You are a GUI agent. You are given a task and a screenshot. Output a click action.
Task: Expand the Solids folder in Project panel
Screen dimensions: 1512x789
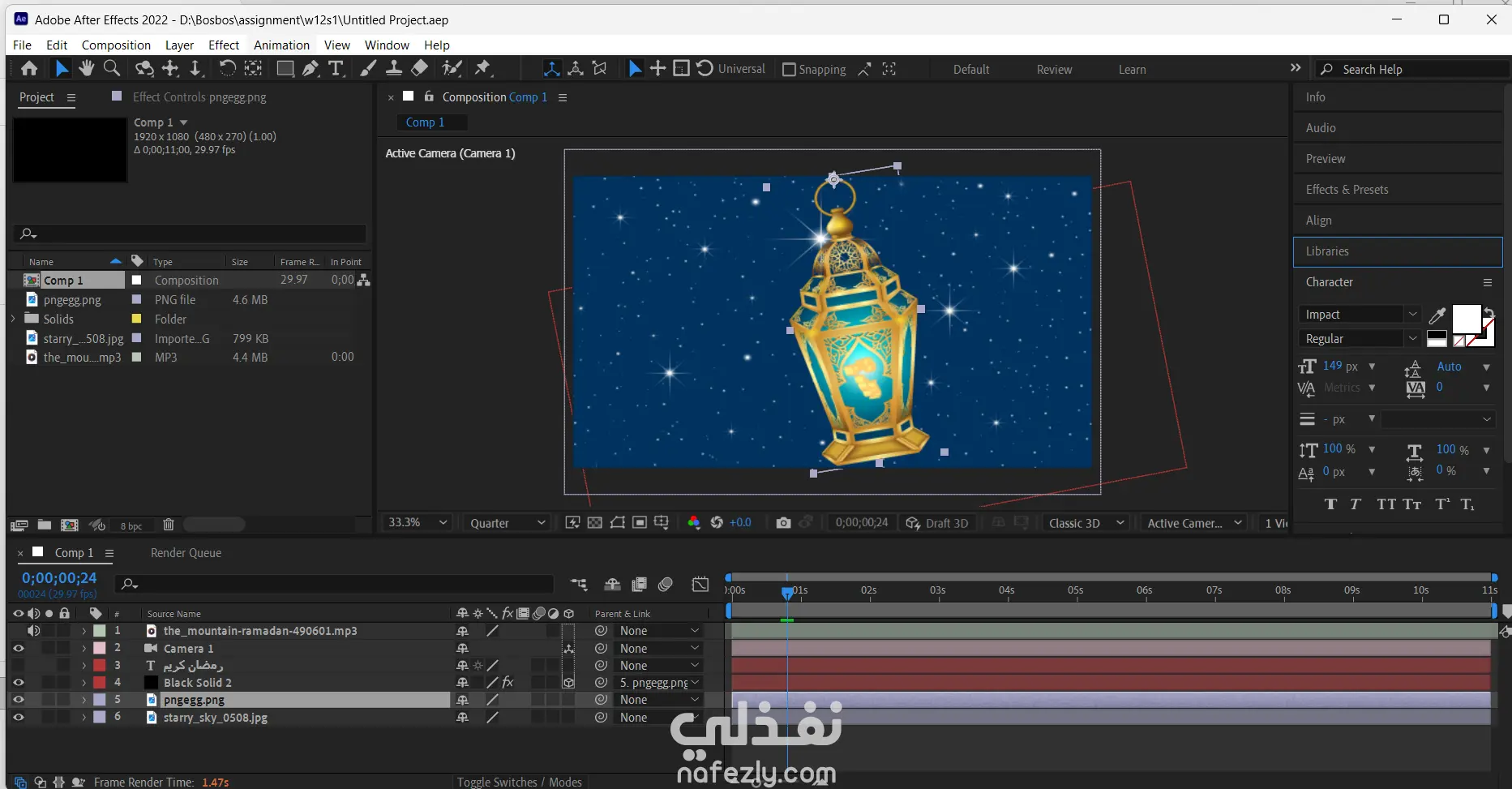click(13, 319)
